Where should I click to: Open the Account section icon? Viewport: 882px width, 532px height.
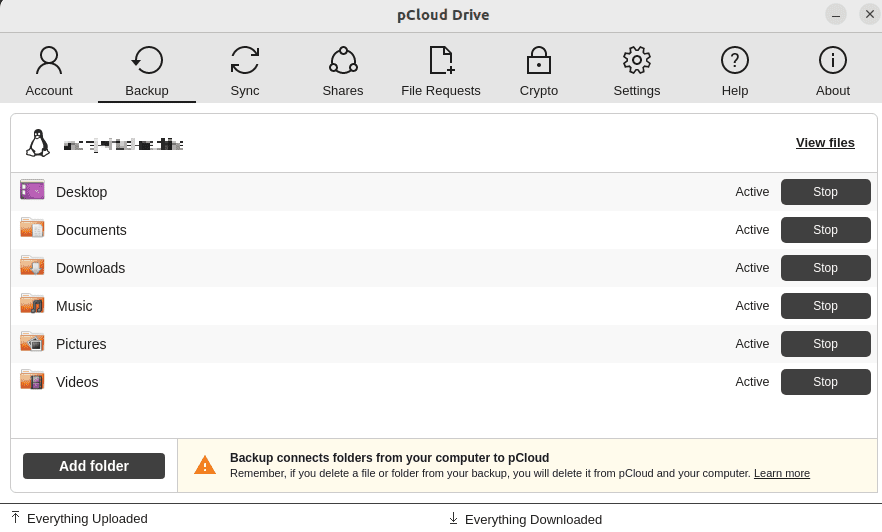pyautogui.click(x=49, y=60)
